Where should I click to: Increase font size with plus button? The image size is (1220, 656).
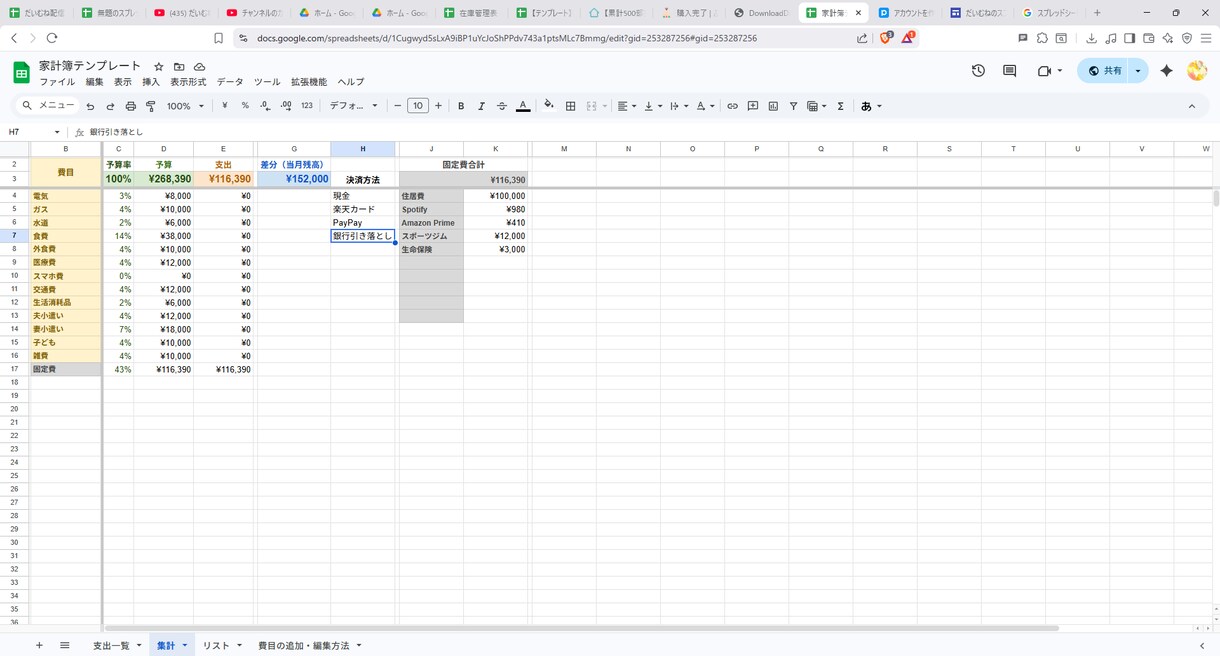click(x=438, y=106)
